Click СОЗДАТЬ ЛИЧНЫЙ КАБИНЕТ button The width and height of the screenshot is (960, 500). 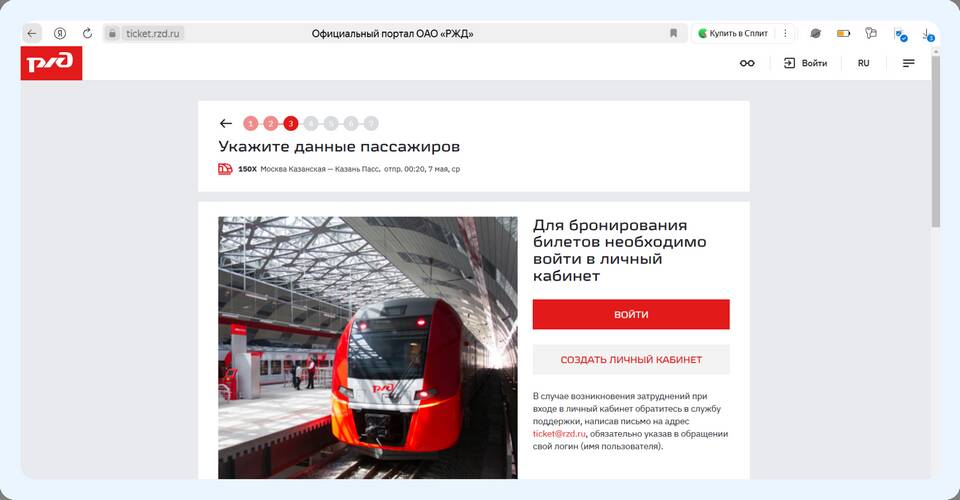pos(631,359)
